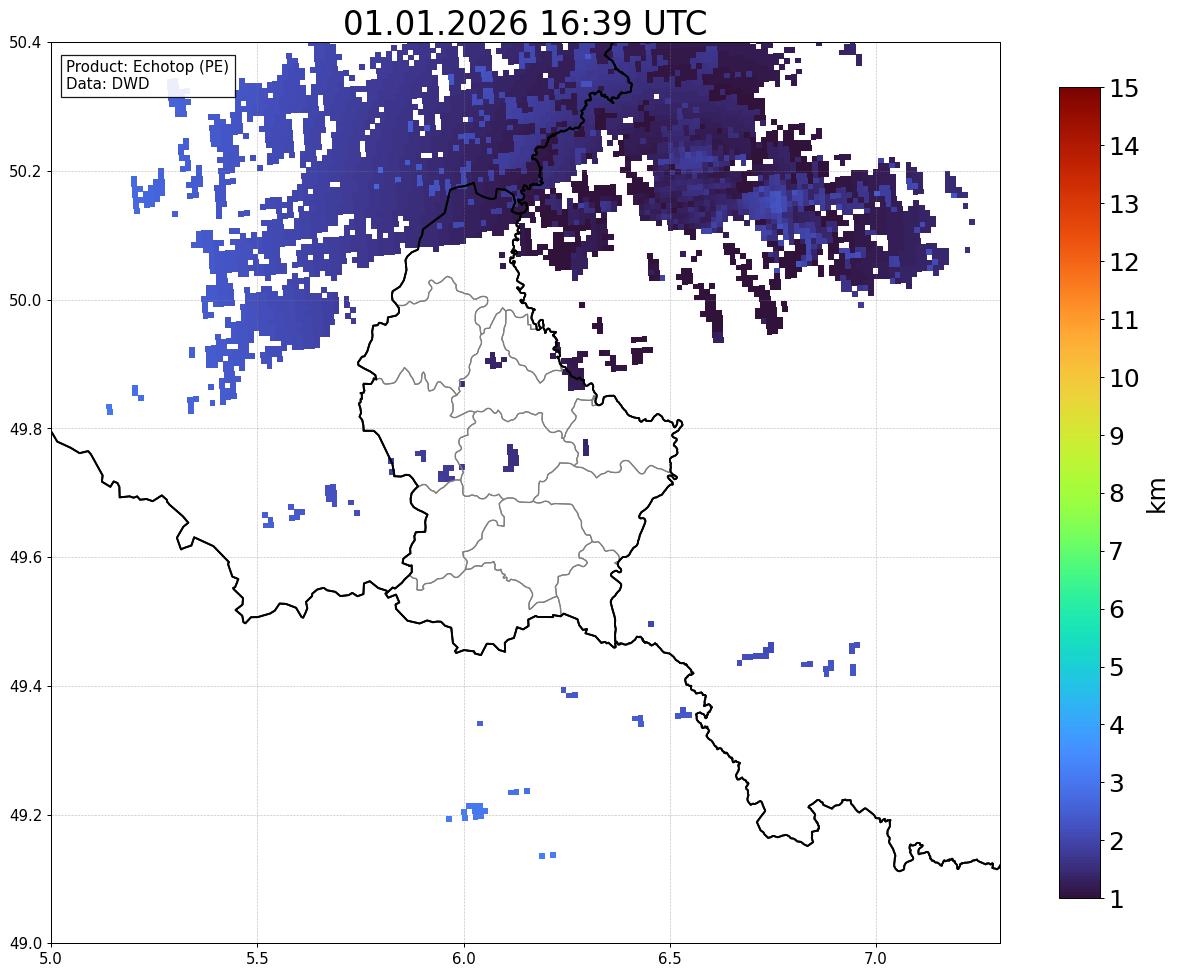
Task: Click the "Product: Echotop (PE)" legend text
Action: click(147, 67)
